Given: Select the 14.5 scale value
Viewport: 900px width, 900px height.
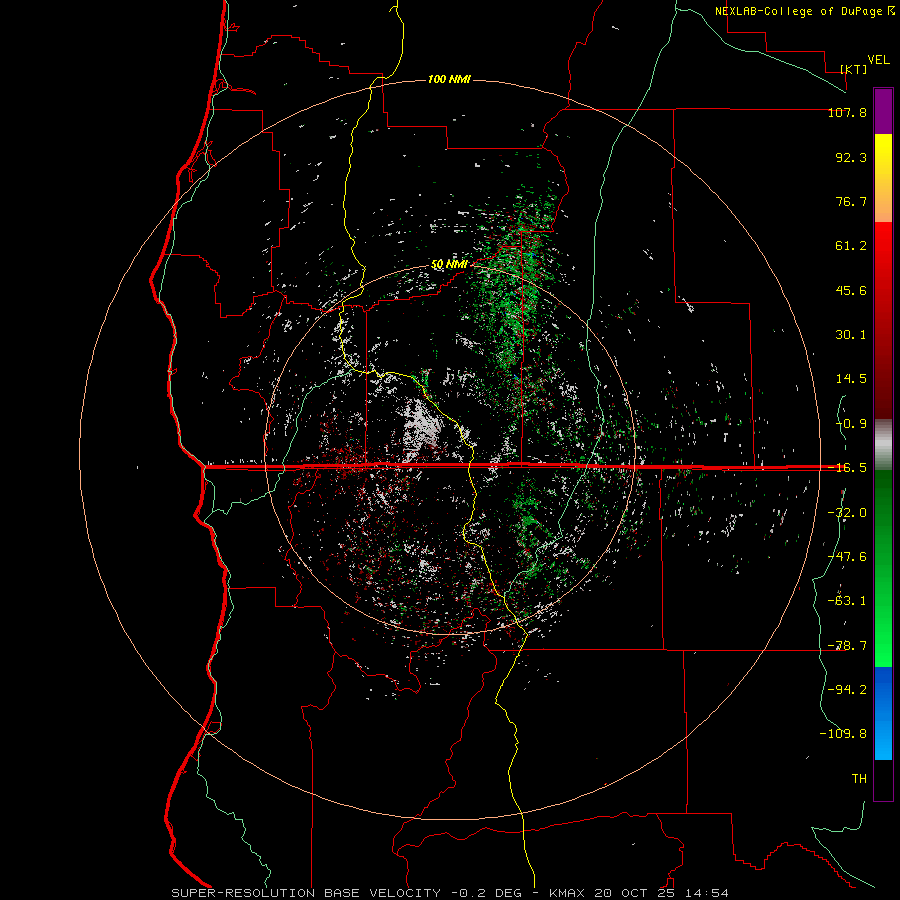Looking at the screenshot, I should [x=851, y=379].
